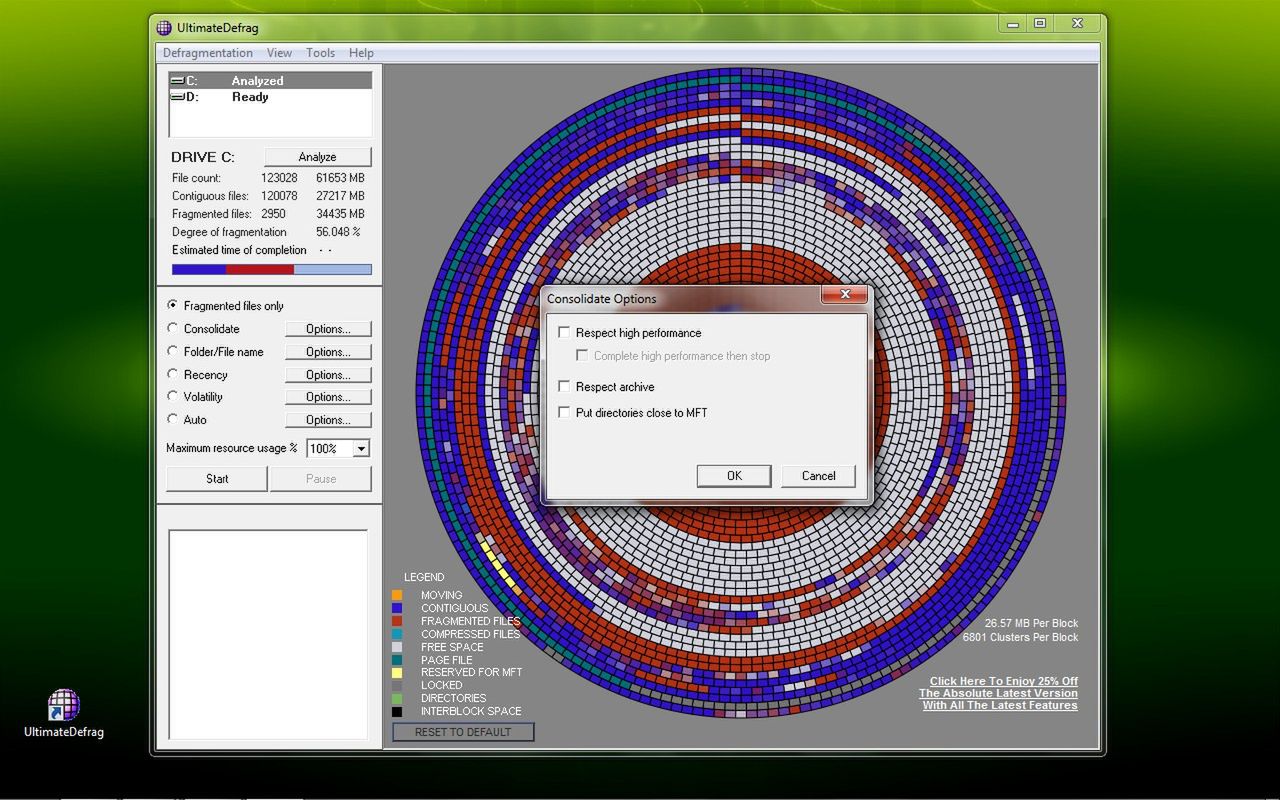Open the Help menu
This screenshot has width=1280, height=800.
361,53
